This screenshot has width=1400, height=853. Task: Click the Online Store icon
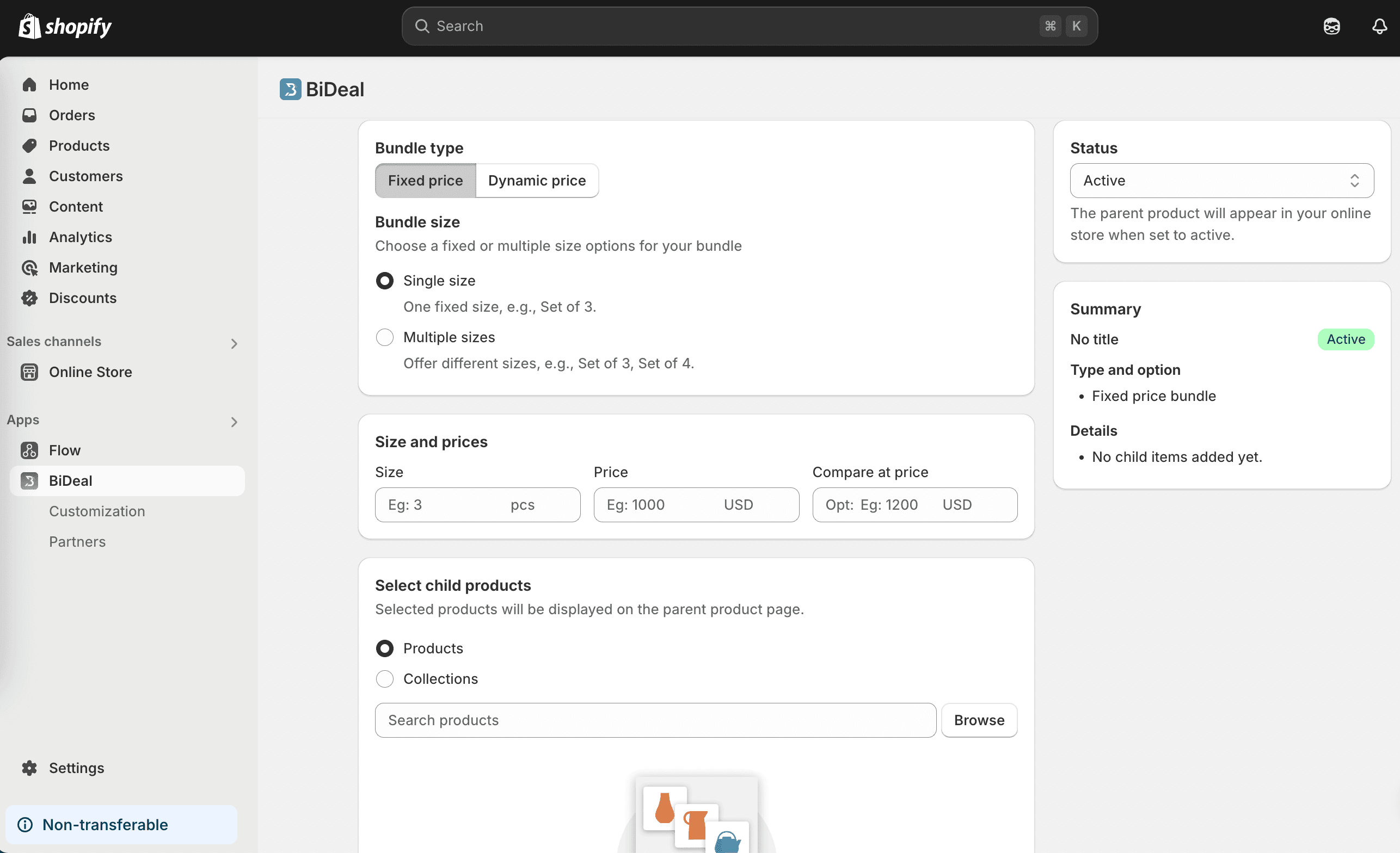point(29,372)
